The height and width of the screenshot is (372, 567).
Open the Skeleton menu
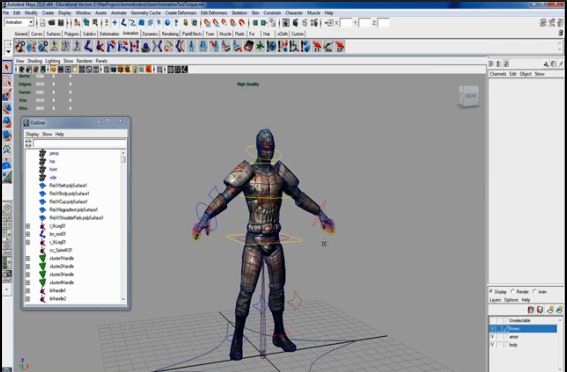(239, 13)
